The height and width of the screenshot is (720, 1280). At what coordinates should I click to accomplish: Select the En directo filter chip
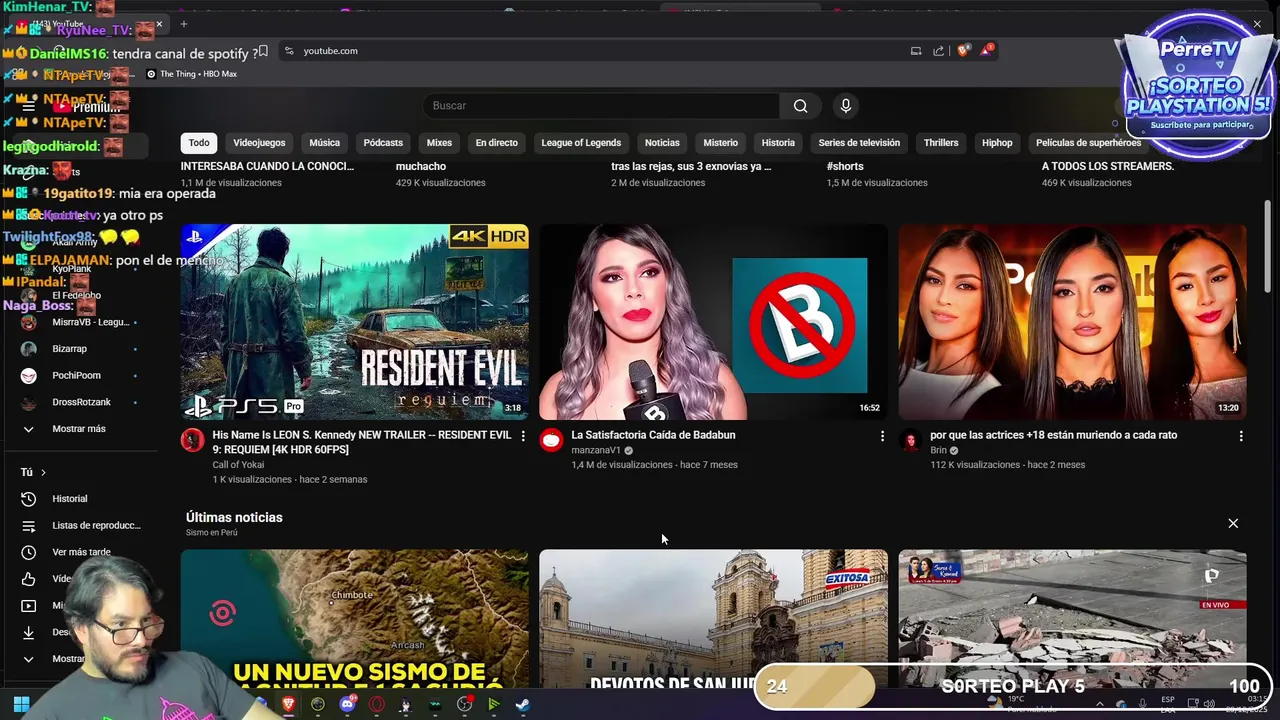(496, 143)
